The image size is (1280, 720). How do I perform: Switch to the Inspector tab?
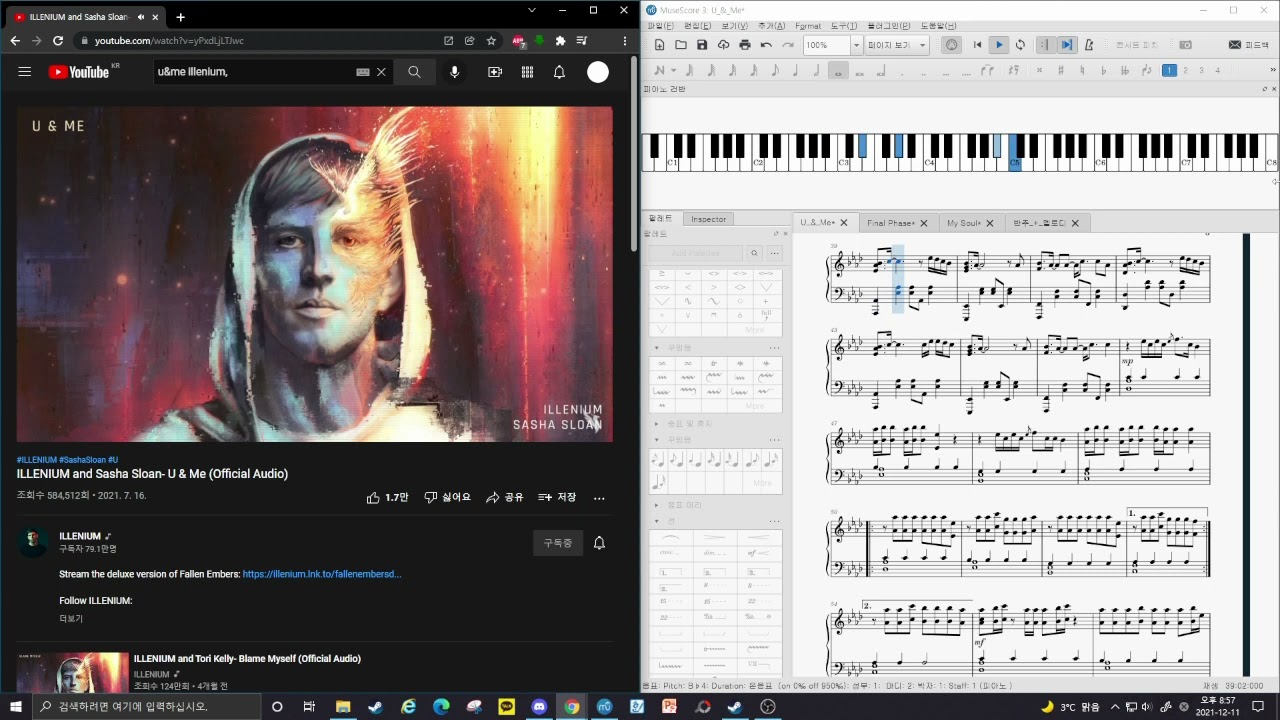tap(708, 219)
